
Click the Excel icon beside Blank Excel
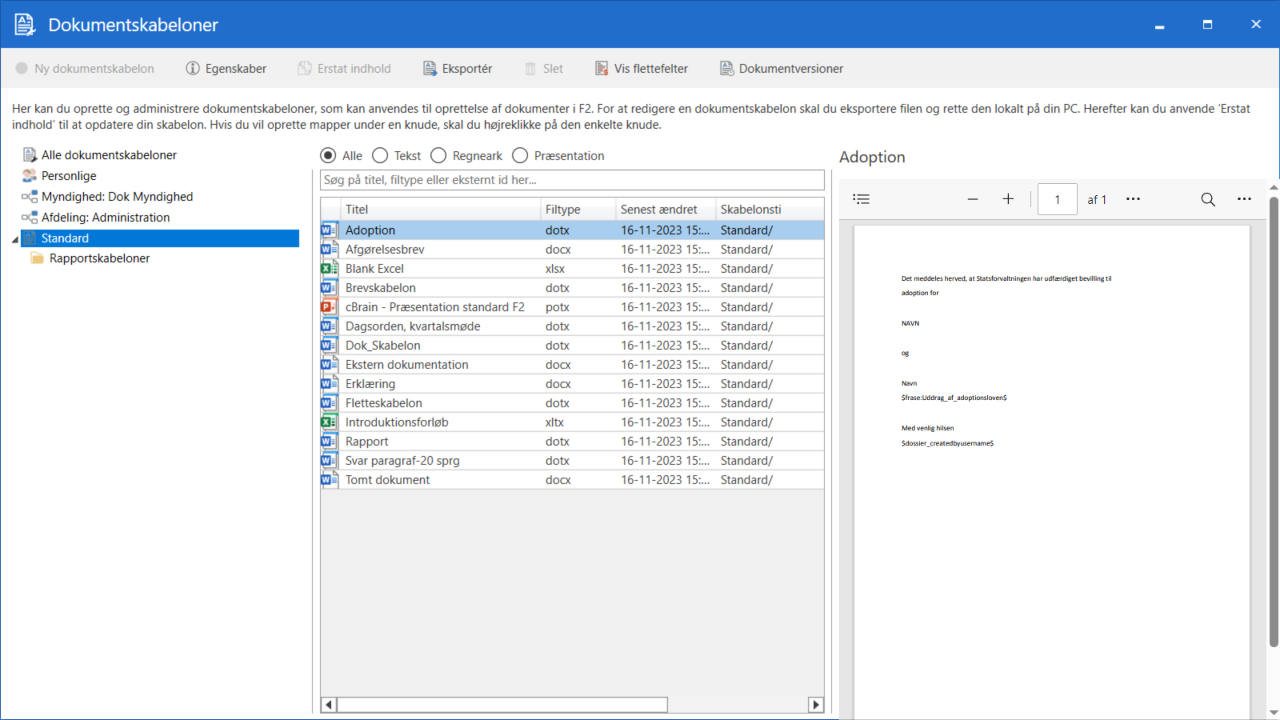(329, 268)
